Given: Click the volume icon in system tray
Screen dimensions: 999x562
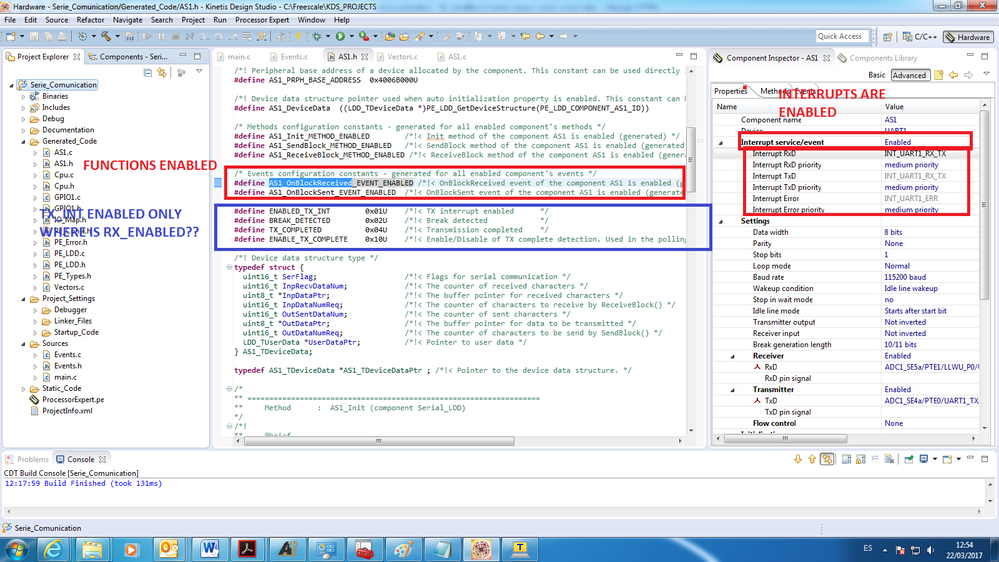Looking at the screenshot, I should (931, 550).
